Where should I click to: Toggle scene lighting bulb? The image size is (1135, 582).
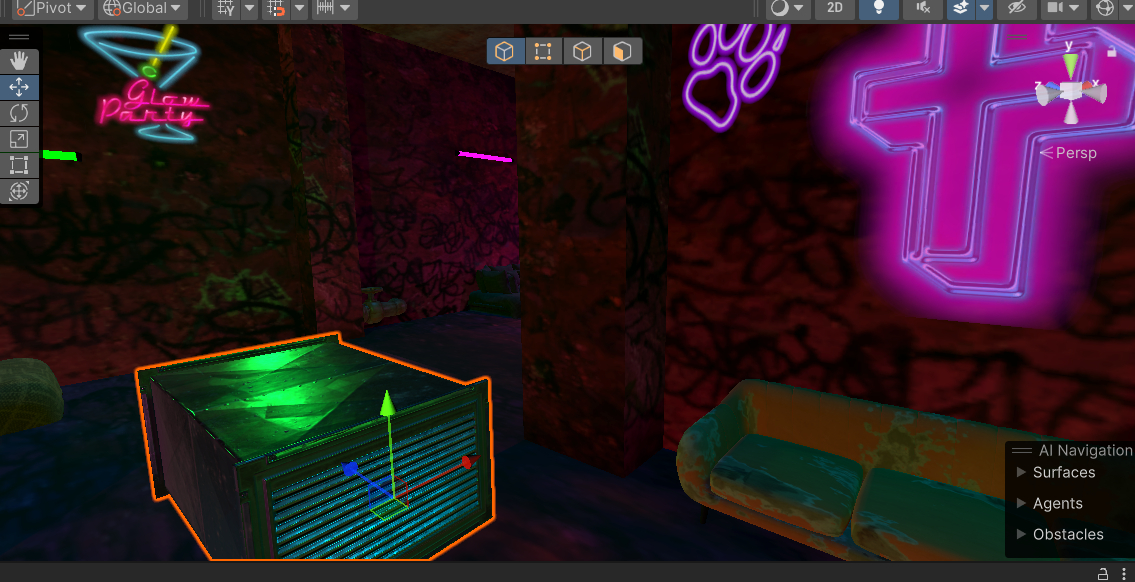click(x=878, y=8)
